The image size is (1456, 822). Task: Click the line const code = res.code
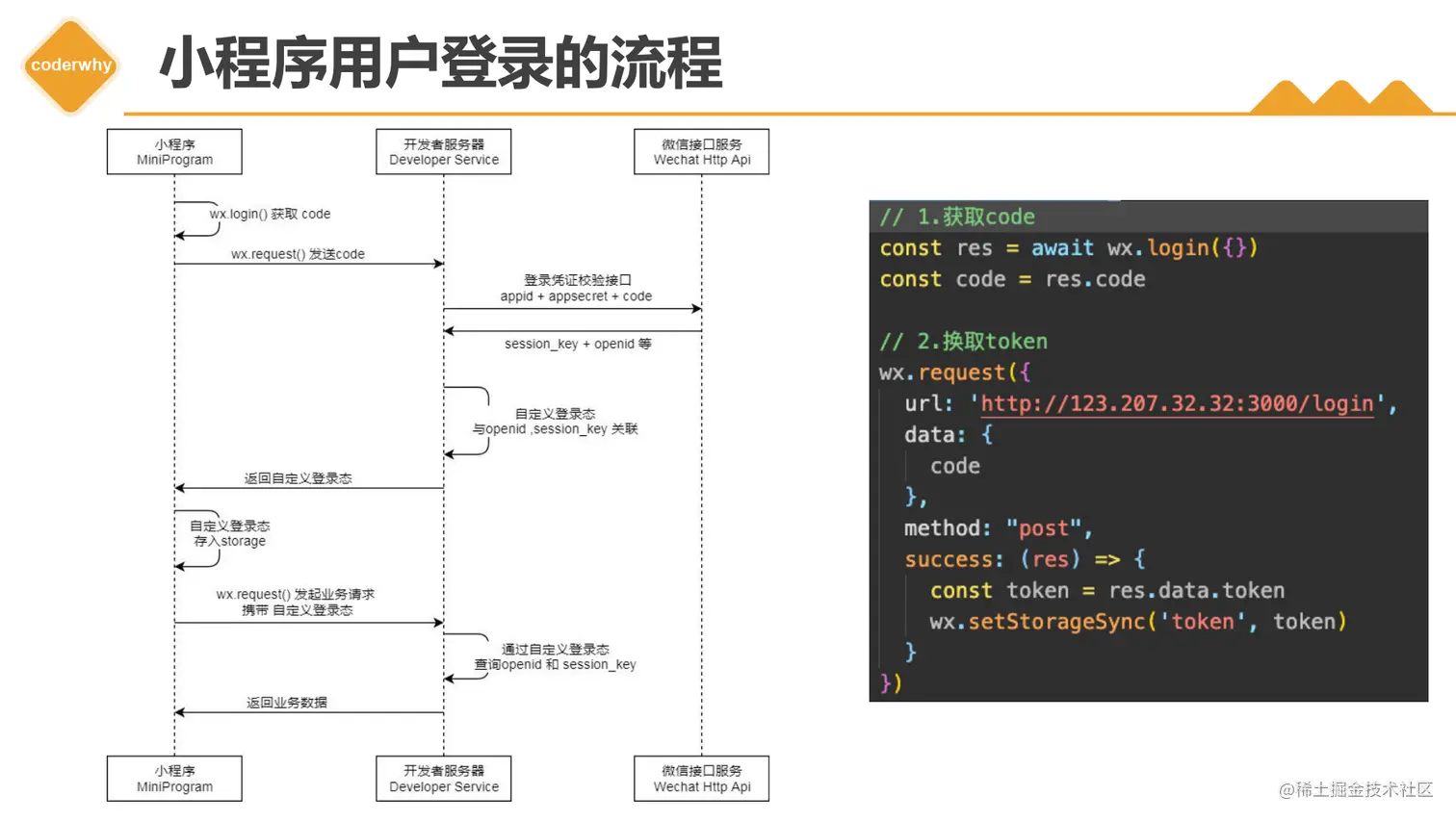1012,279
